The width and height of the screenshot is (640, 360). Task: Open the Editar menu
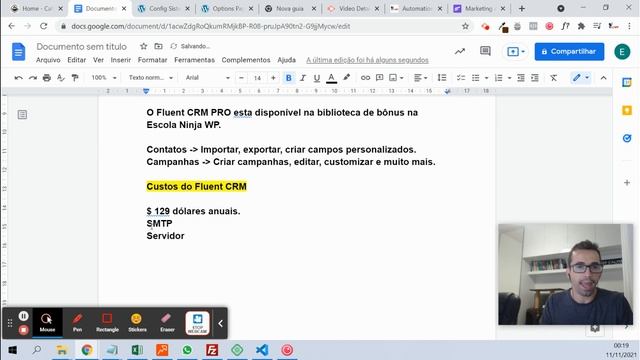[x=76, y=60]
